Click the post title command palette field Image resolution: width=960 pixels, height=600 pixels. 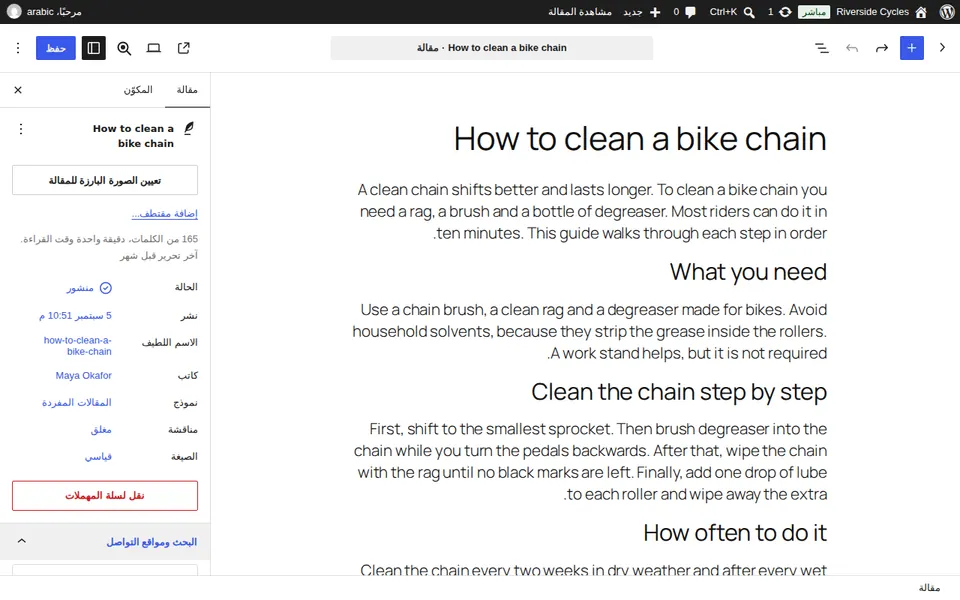(x=492, y=48)
